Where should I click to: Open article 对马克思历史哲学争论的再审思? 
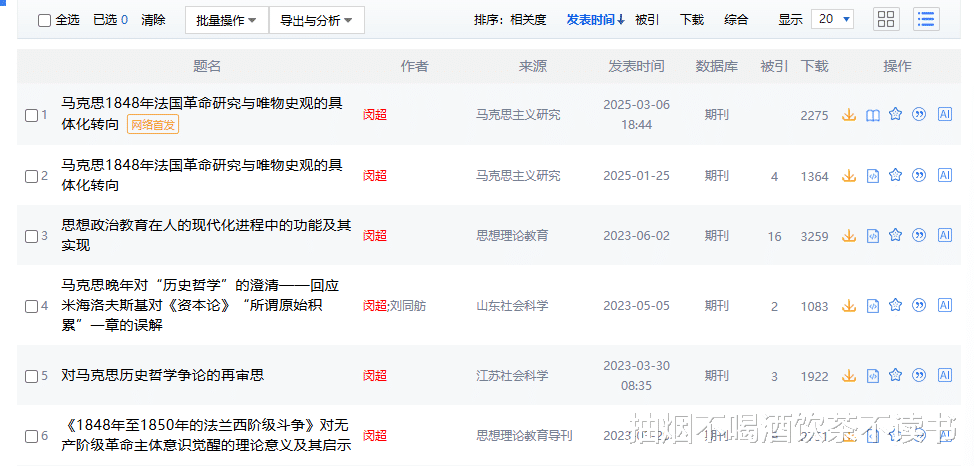coord(163,375)
